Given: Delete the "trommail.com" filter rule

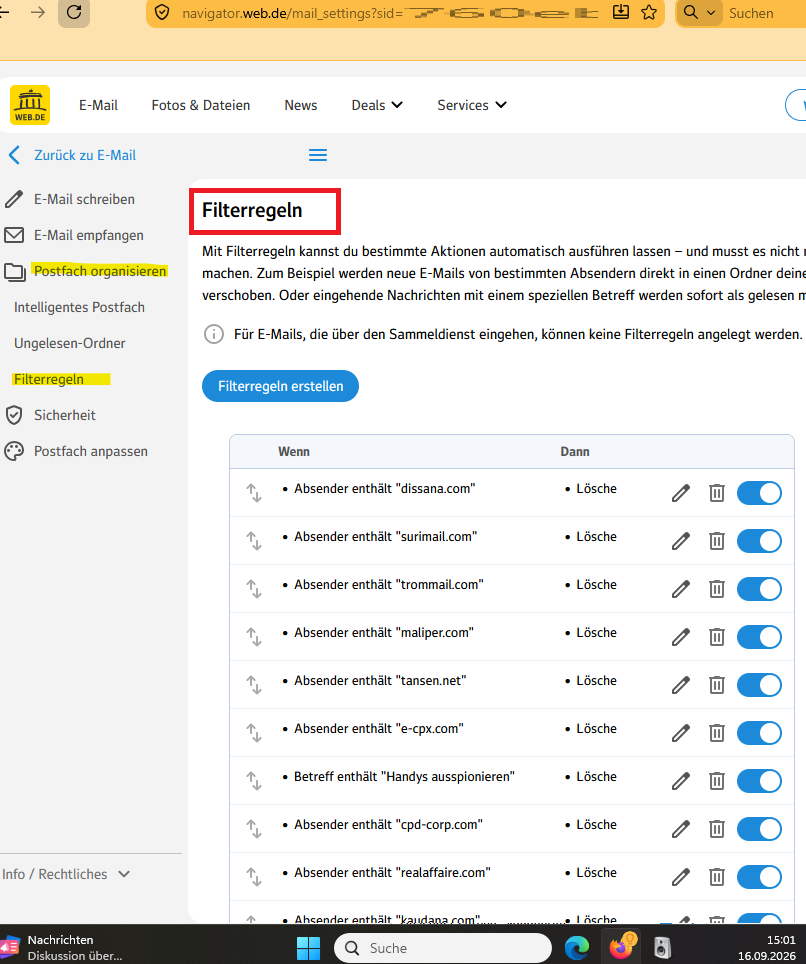Looking at the screenshot, I should [717, 589].
